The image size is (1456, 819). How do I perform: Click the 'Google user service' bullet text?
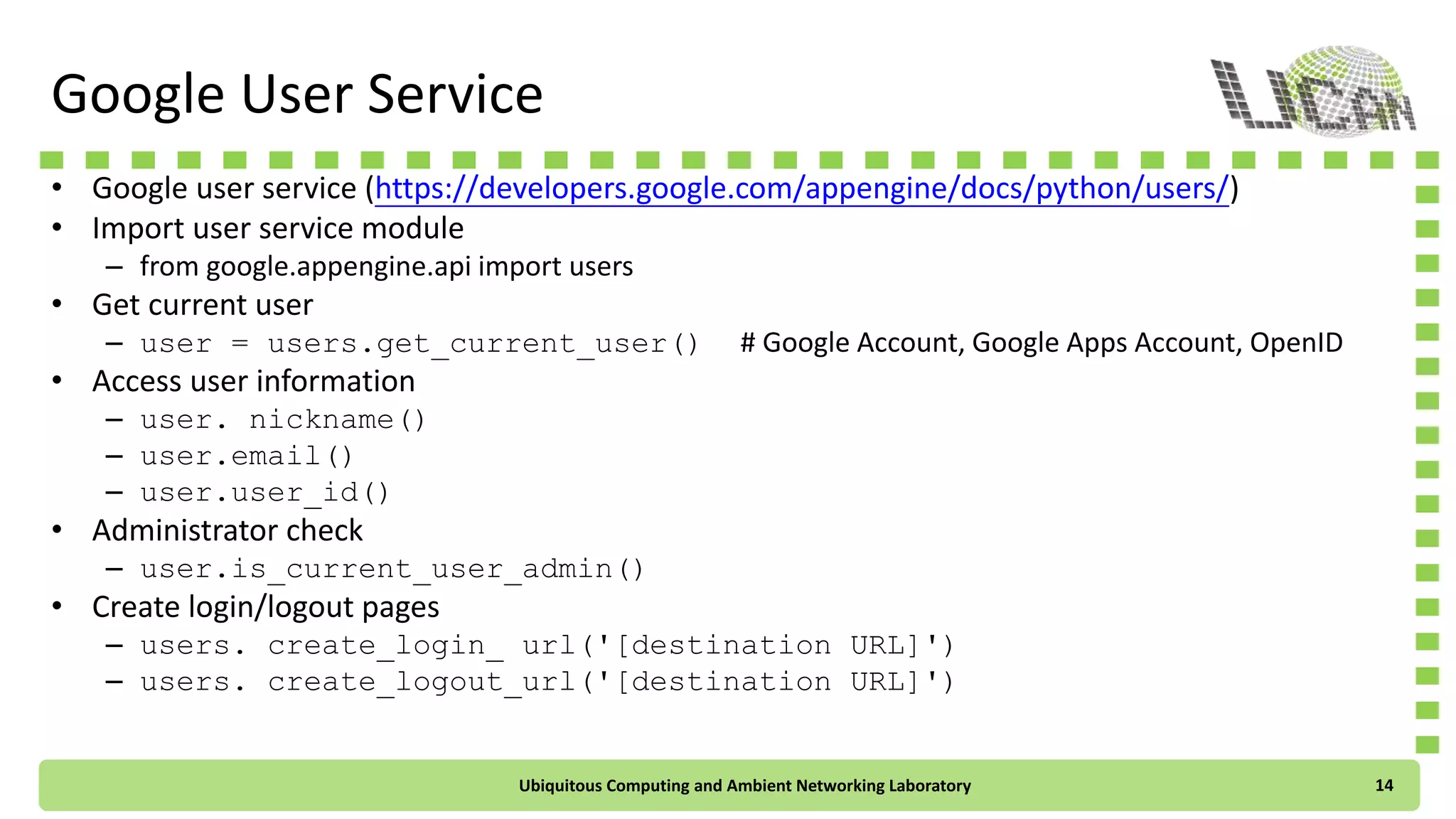pos(224,189)
